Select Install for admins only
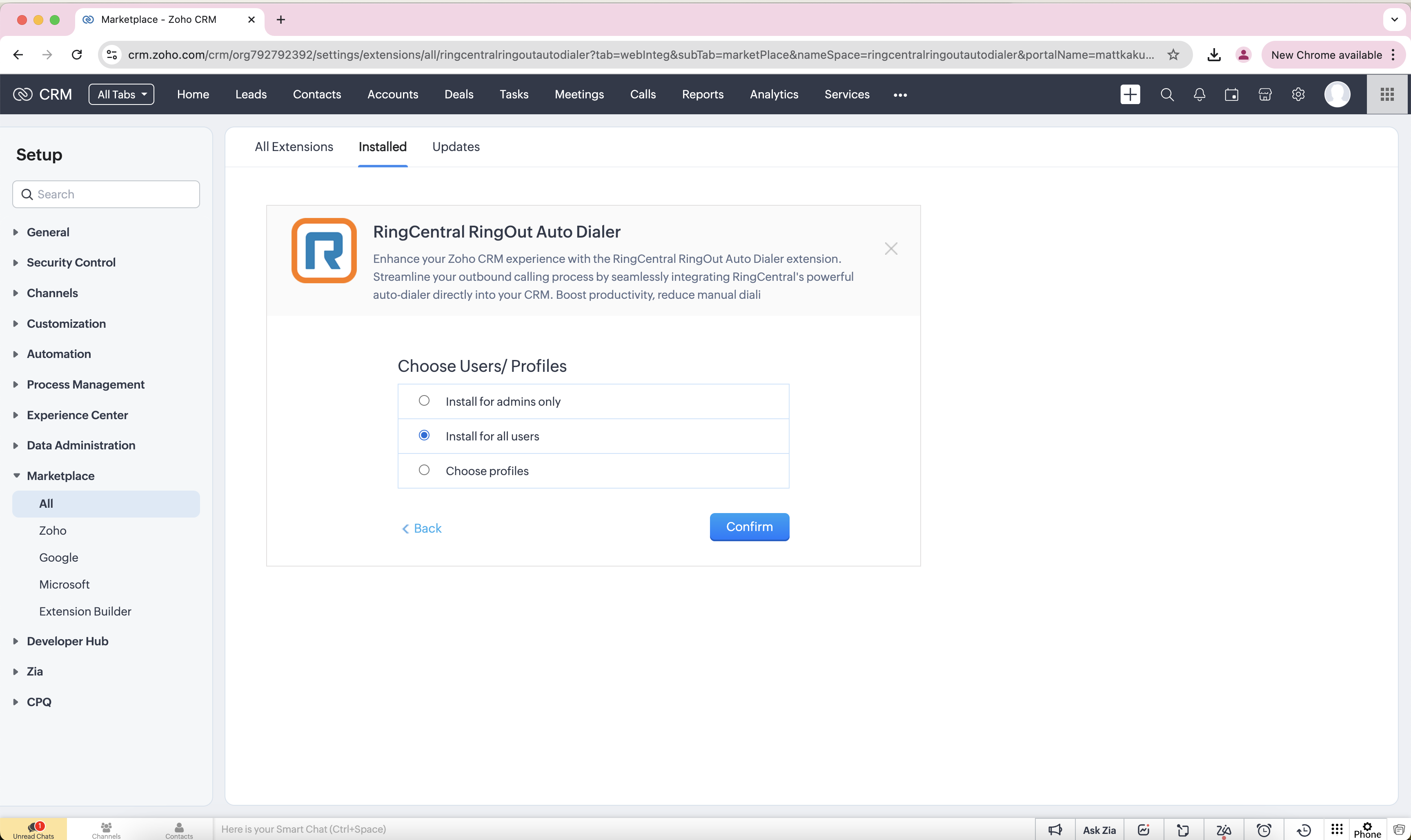Screen dimensions: 1411x840 tap(424, 401)
